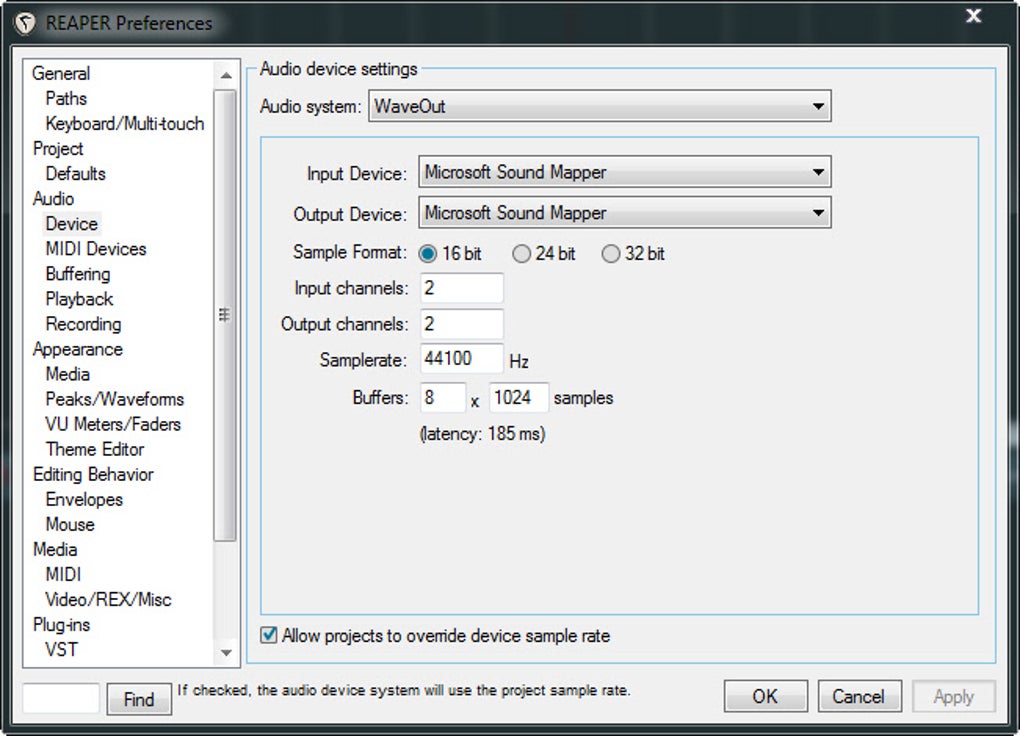Open Keyboard/Multi-touch preferences page
The height and width of the screenshot is (736, 1020).
click(125, 124)
